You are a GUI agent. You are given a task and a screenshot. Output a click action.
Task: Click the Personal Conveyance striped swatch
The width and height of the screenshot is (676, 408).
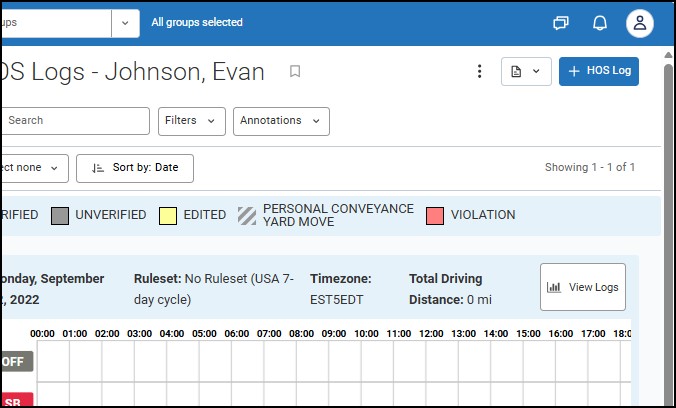pyautogui.click(x=246, y=215)
